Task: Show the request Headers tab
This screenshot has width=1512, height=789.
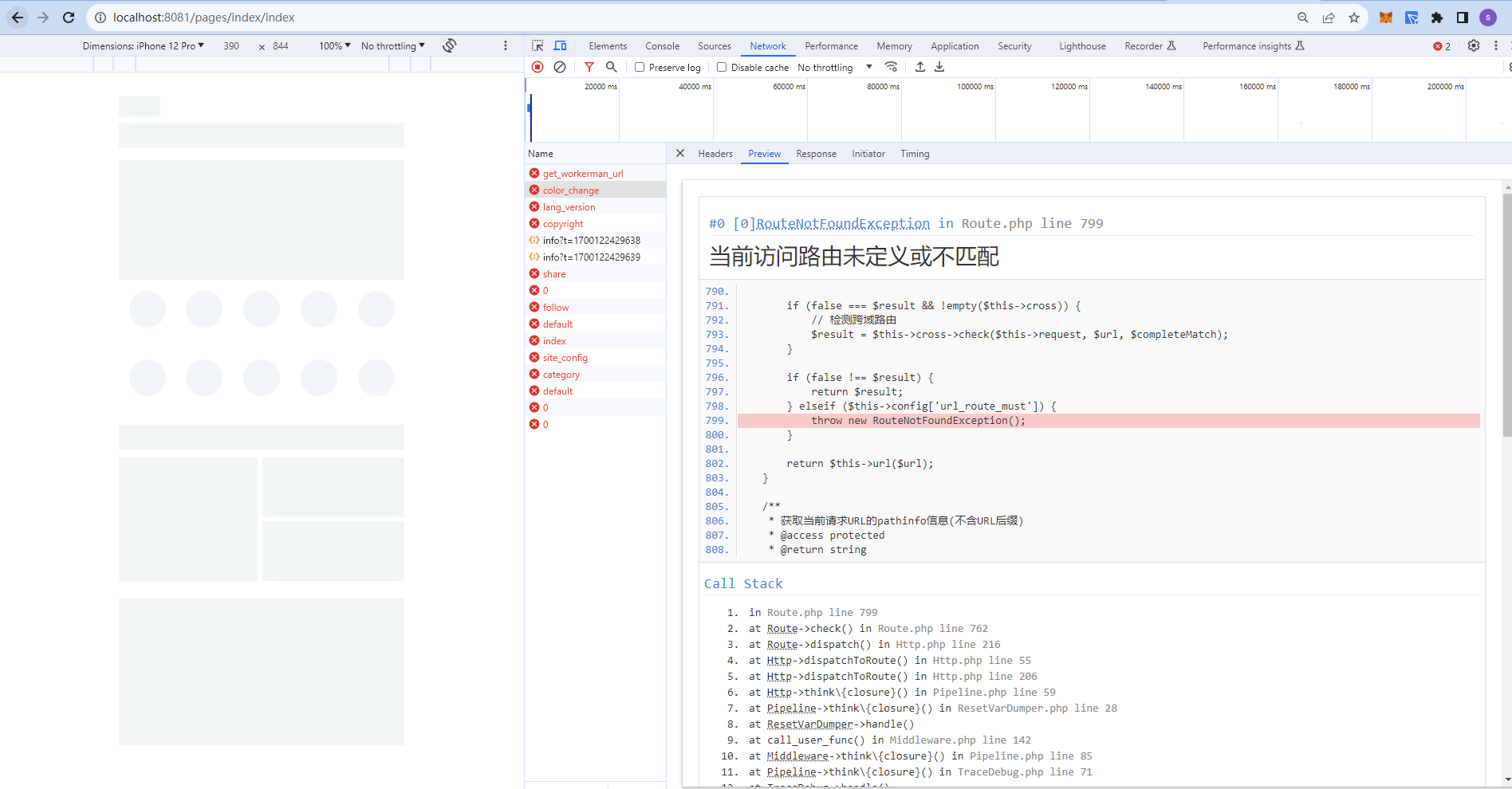Action: [x=715, y=154]
